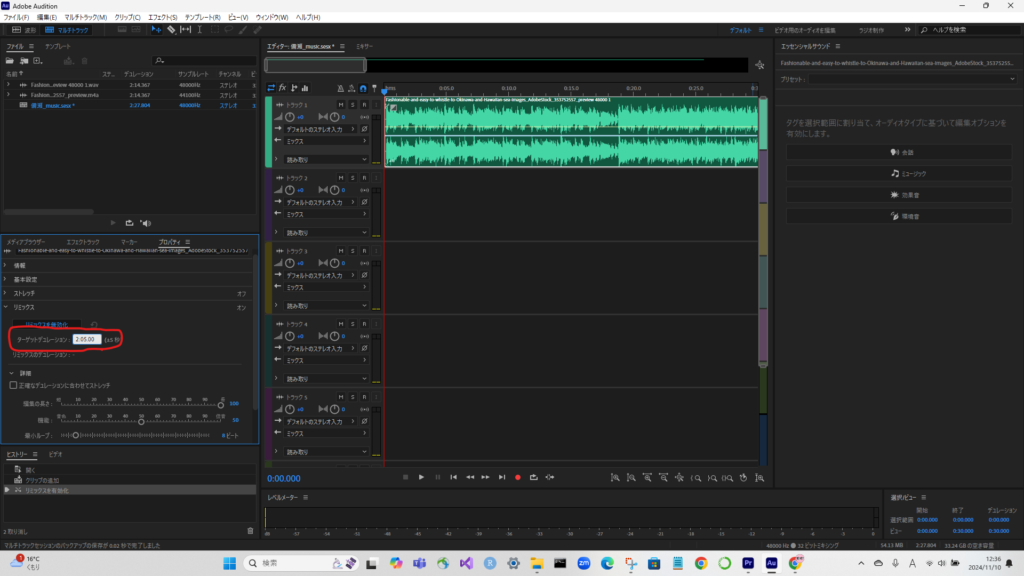Switch to the ミキサー tab
The height and width of the screenshot is (576, 1024).
pos(365,47)
